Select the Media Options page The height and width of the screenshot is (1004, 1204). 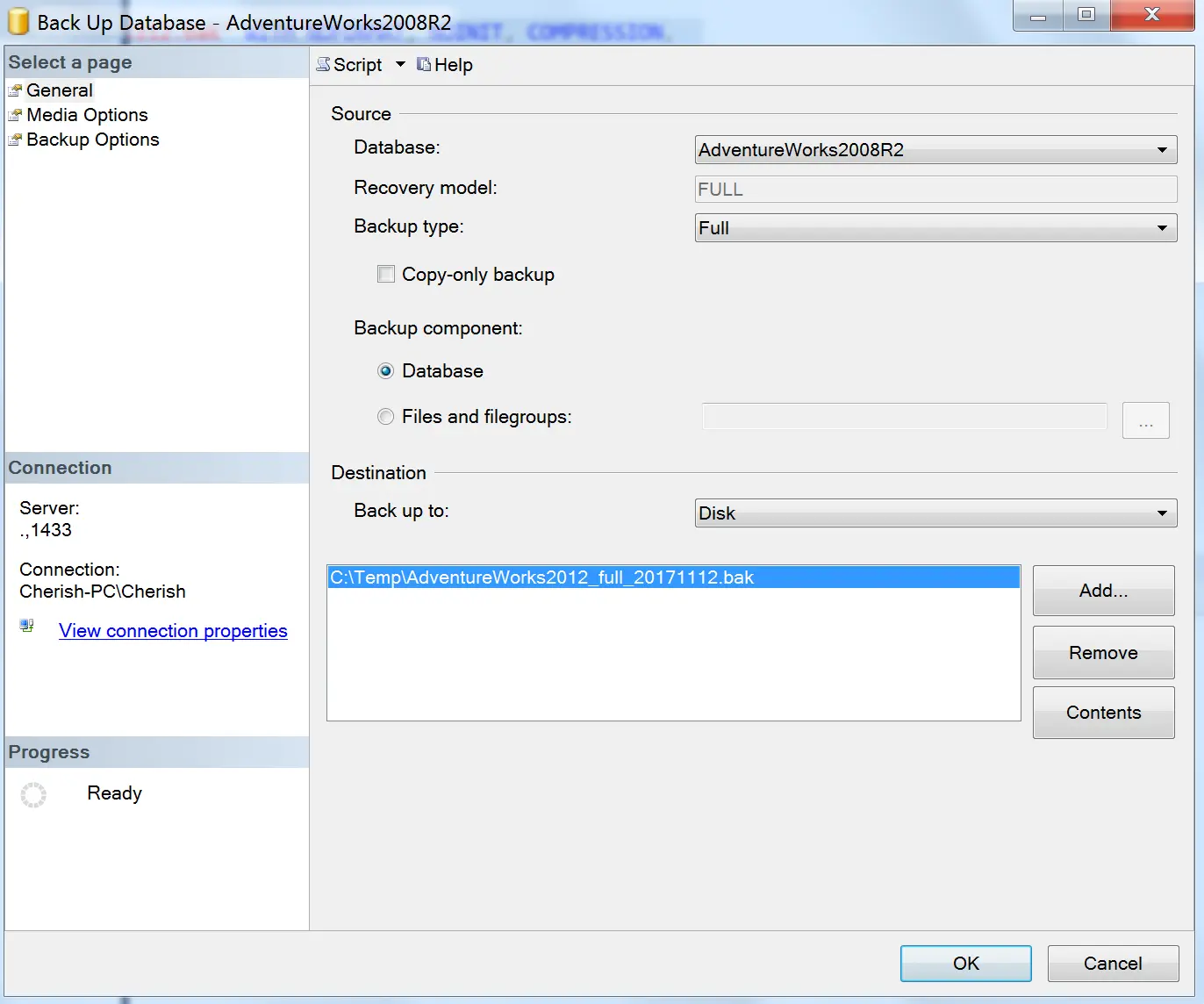(87, 115)
